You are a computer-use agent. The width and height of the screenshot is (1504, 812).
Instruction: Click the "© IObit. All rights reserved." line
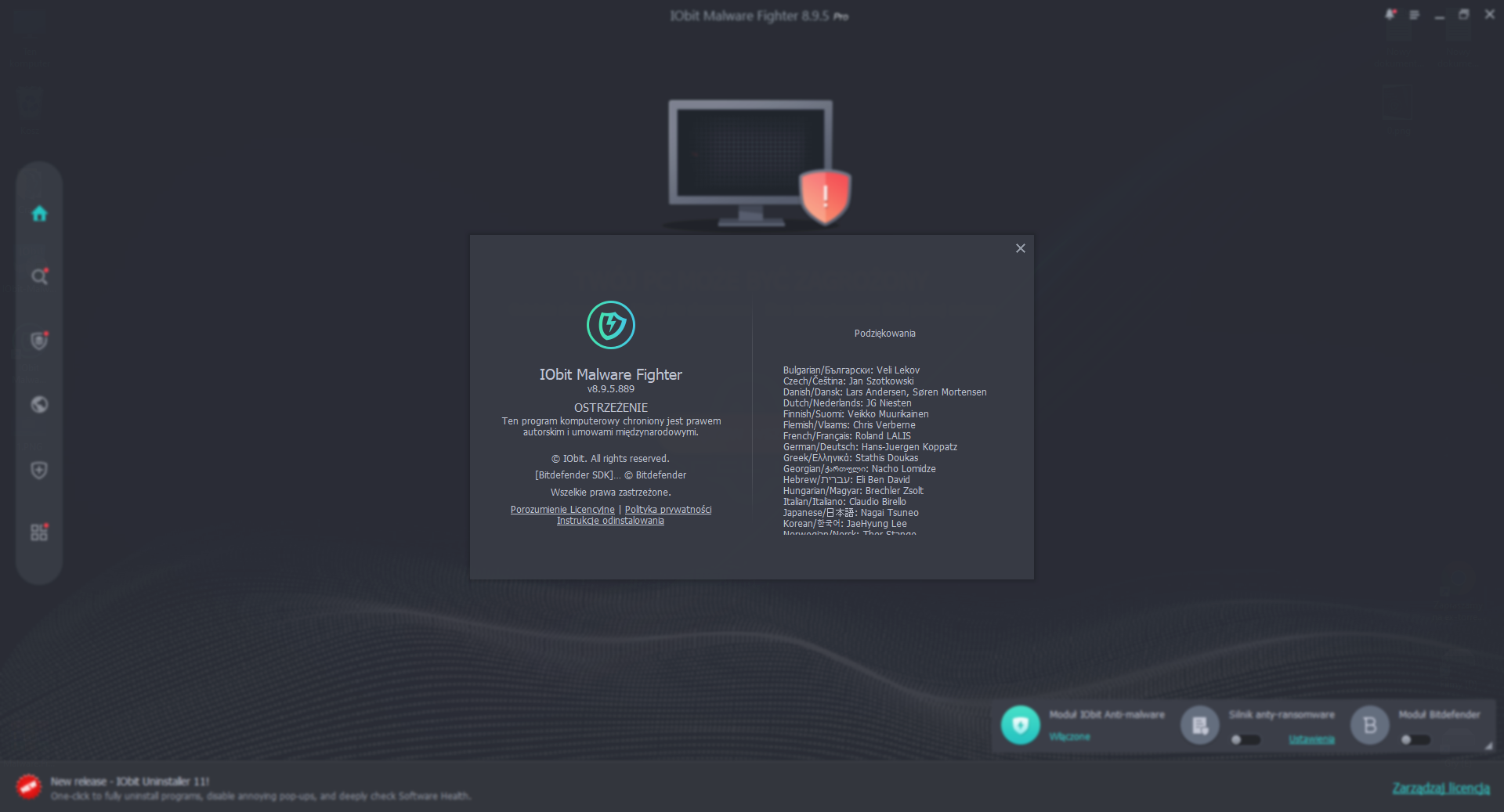click(610, 459)
